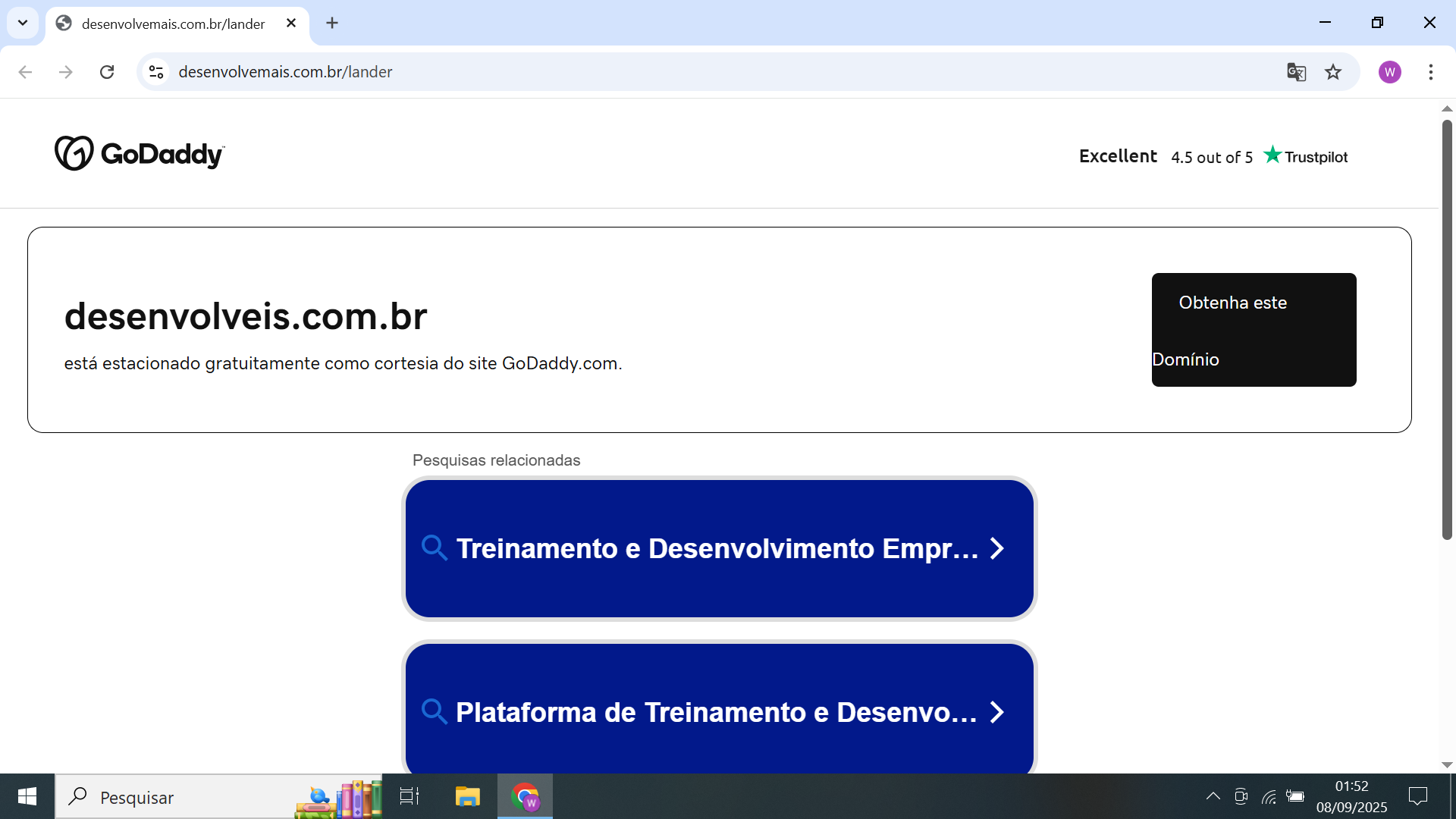Open Plataforma de Treinamento related search
Viewport: 1456px width, 819px height.
click(x=718, y=711)
